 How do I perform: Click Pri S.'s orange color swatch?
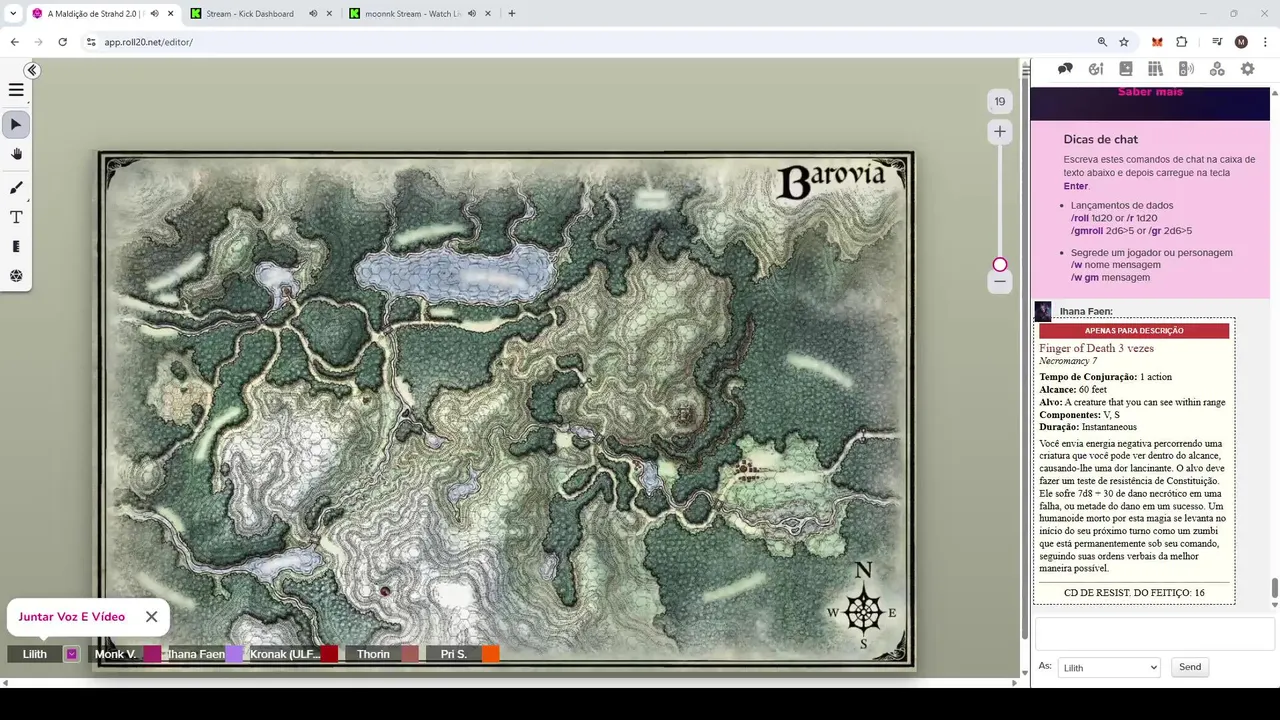pos(491,654)
